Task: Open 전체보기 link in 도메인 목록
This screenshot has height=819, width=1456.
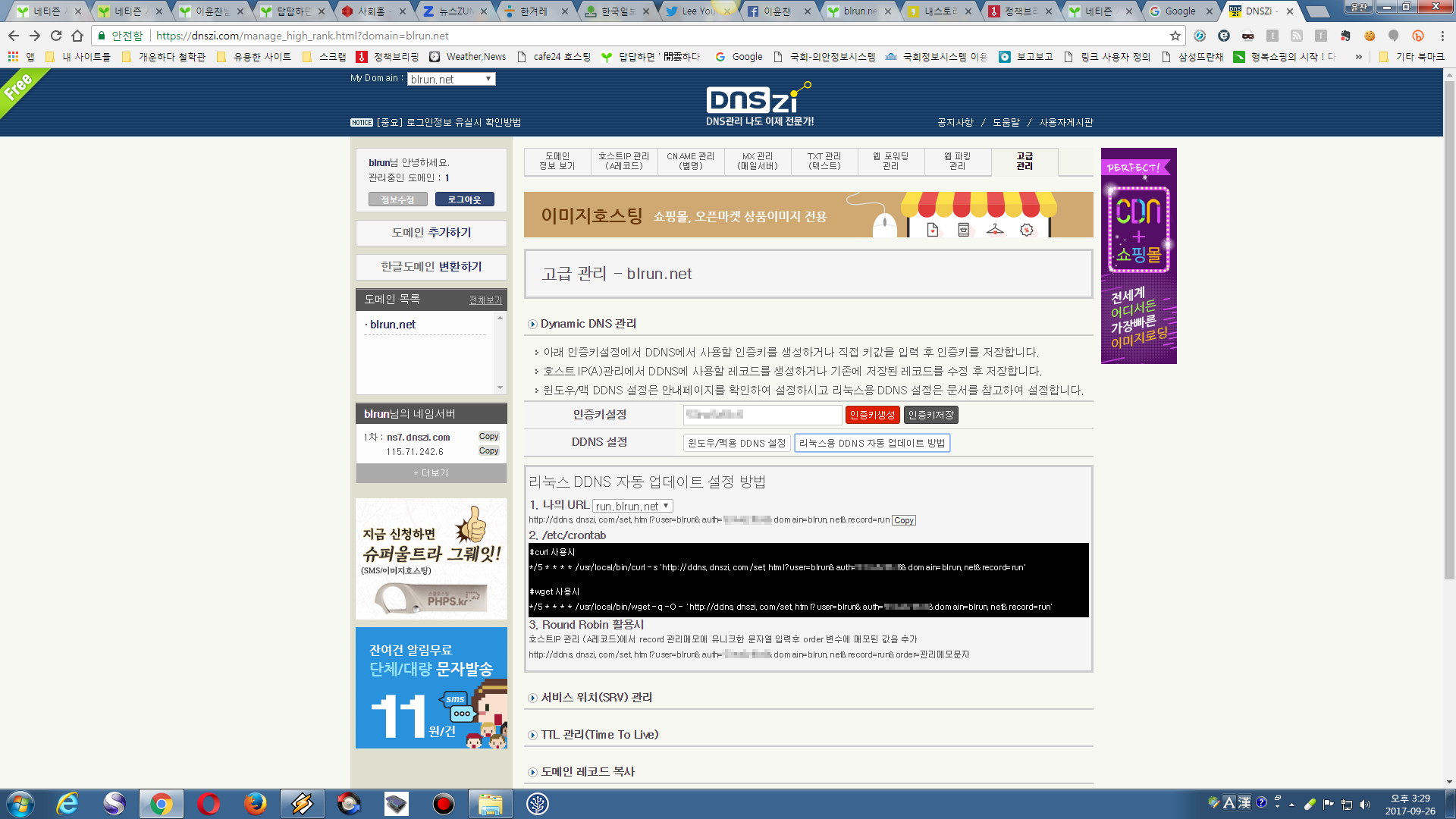Action: 485,300
